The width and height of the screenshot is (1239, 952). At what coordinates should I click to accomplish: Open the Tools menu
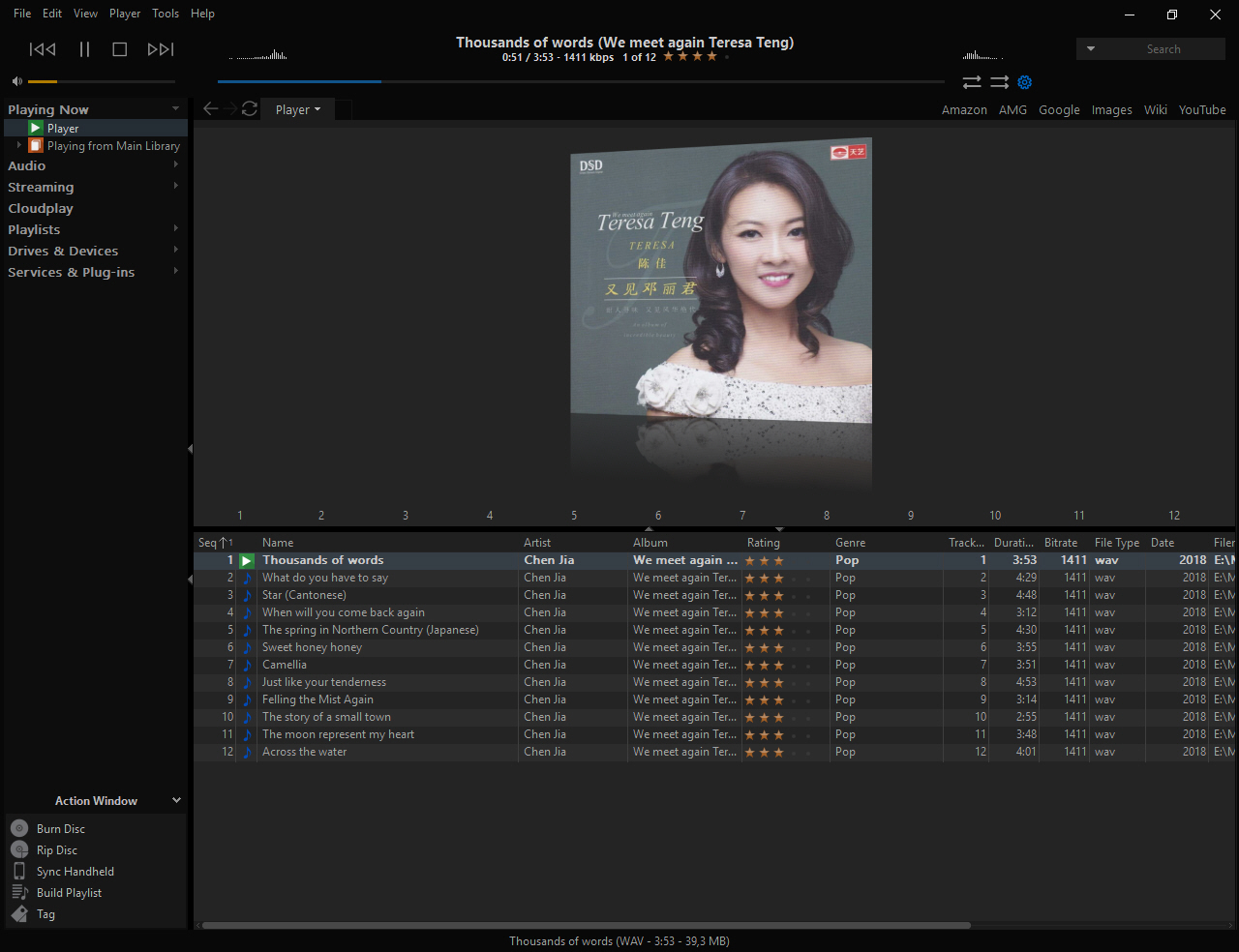coord(166,14)
